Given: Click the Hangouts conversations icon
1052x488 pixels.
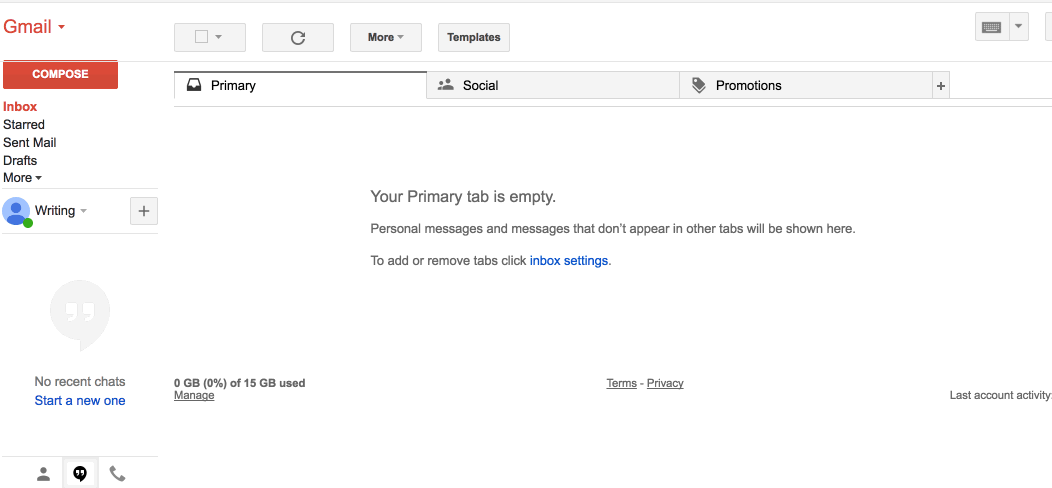Looking at the screenshot, I should click(x=80, y=474).
